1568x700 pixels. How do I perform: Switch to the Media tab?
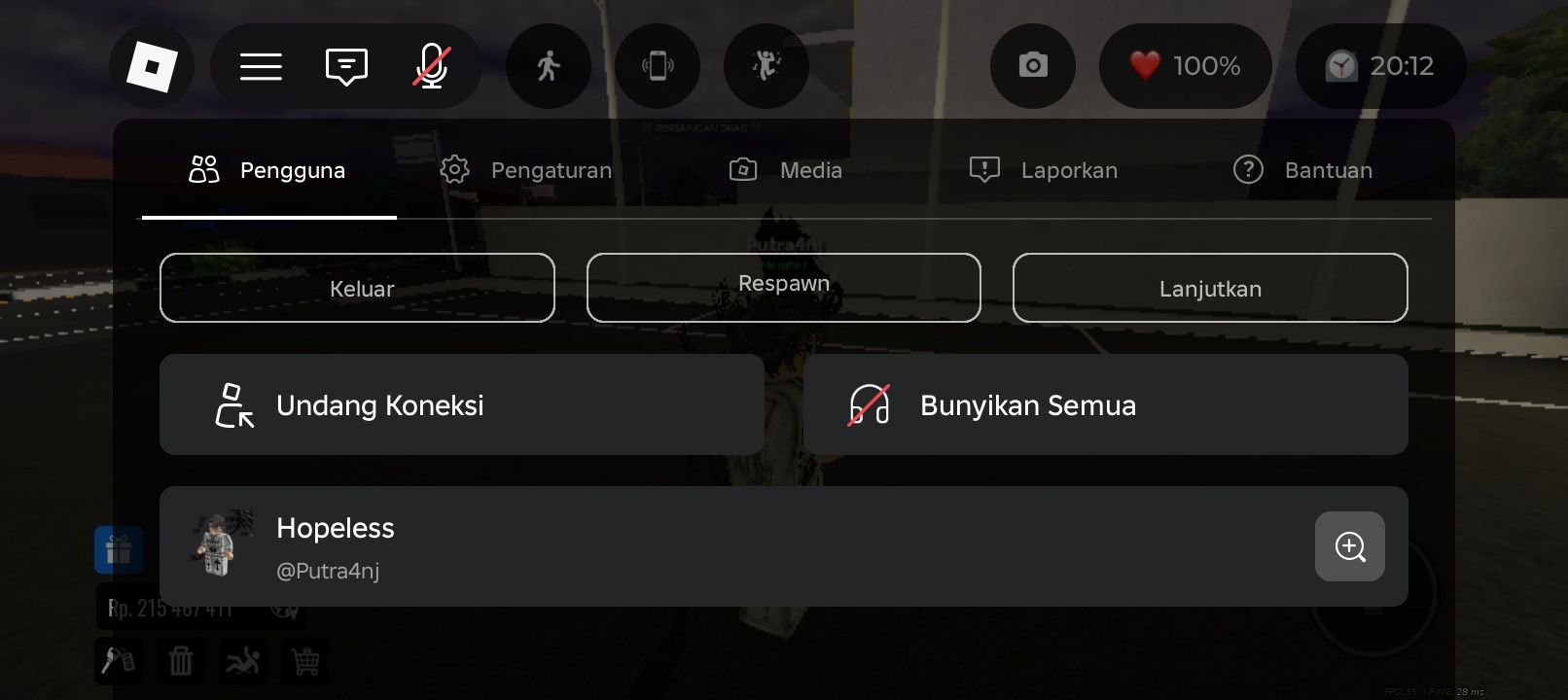(x=786, y=170)
